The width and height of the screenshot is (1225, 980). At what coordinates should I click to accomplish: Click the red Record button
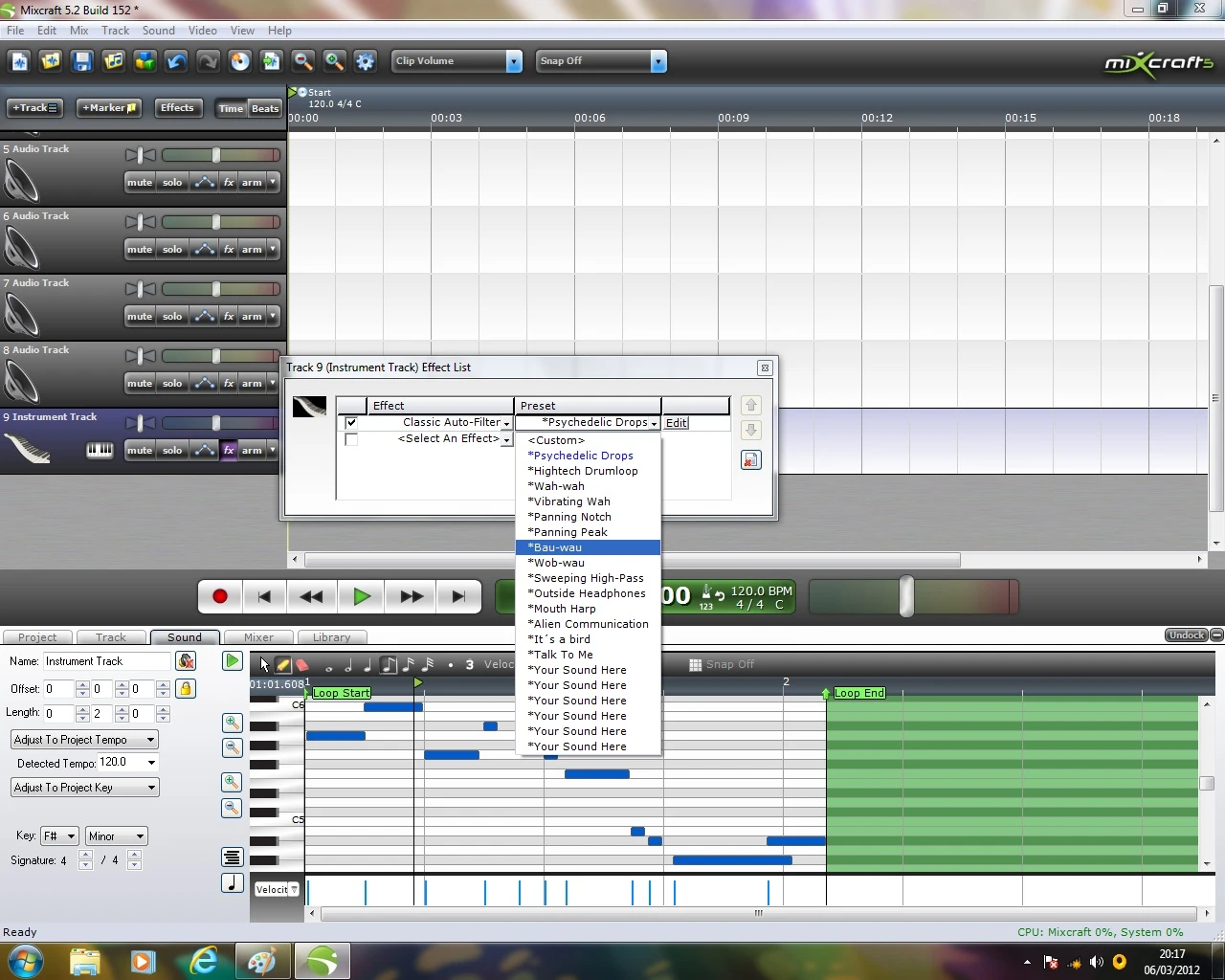point(219,596)
